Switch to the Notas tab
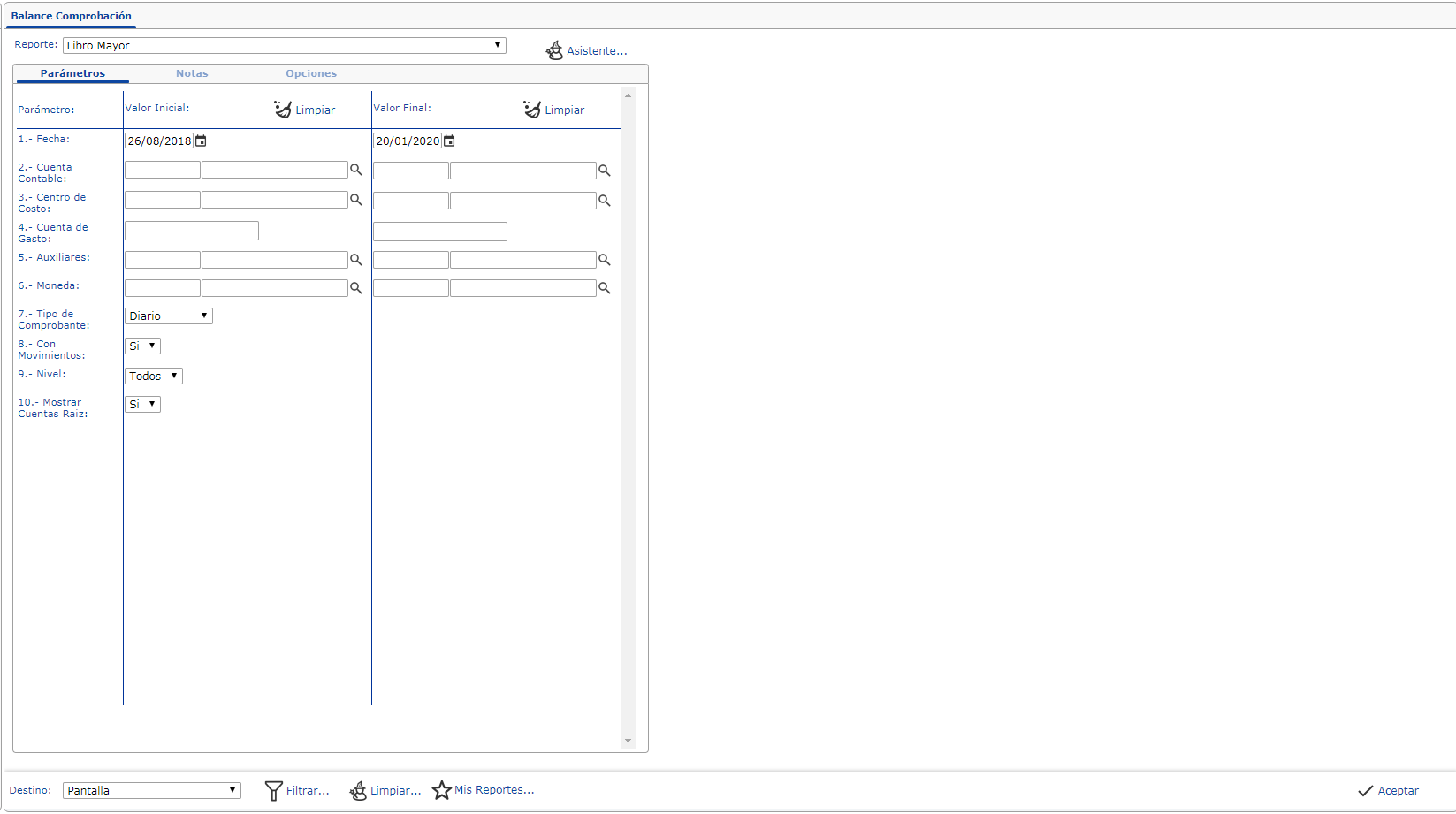Image resolution: width=1456 pixels, height=814 pixels. pos(192,73)
